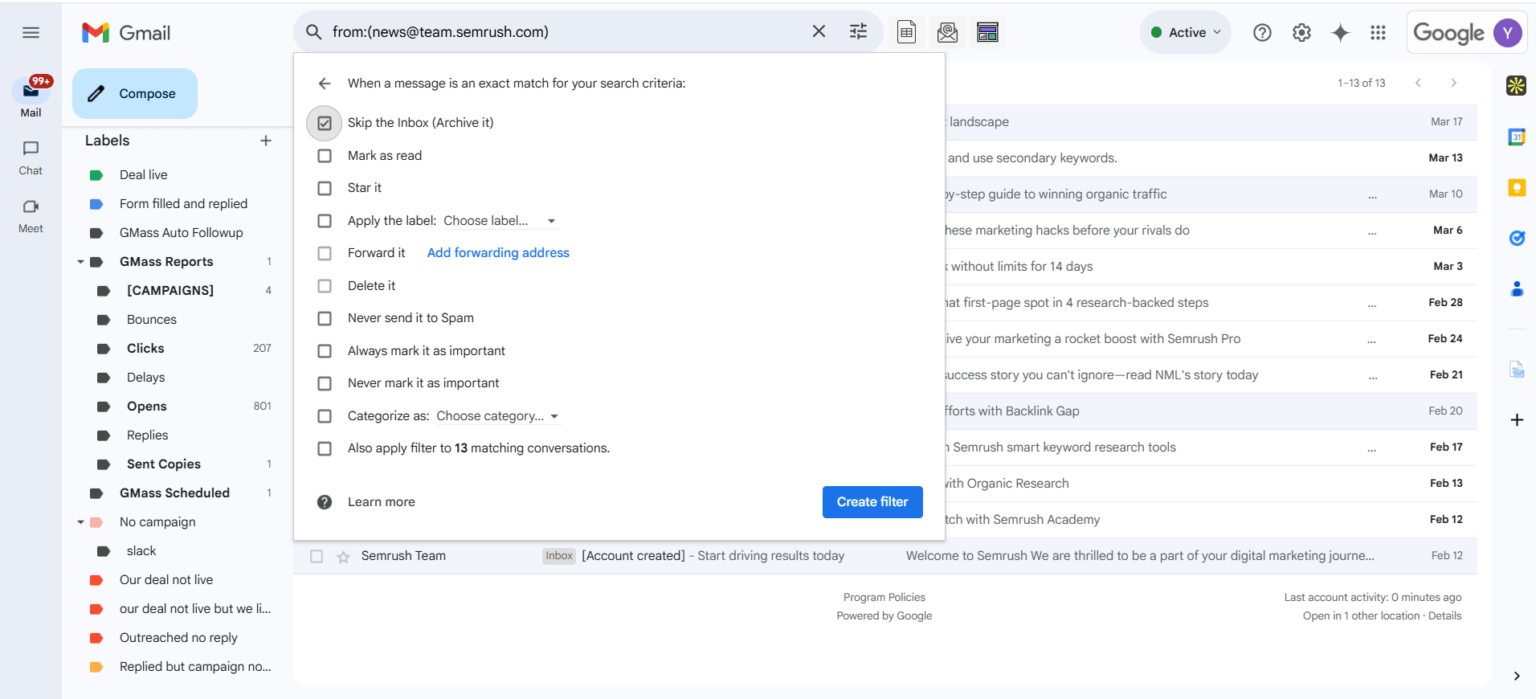Click the Create filter button

tap(872, 501)
